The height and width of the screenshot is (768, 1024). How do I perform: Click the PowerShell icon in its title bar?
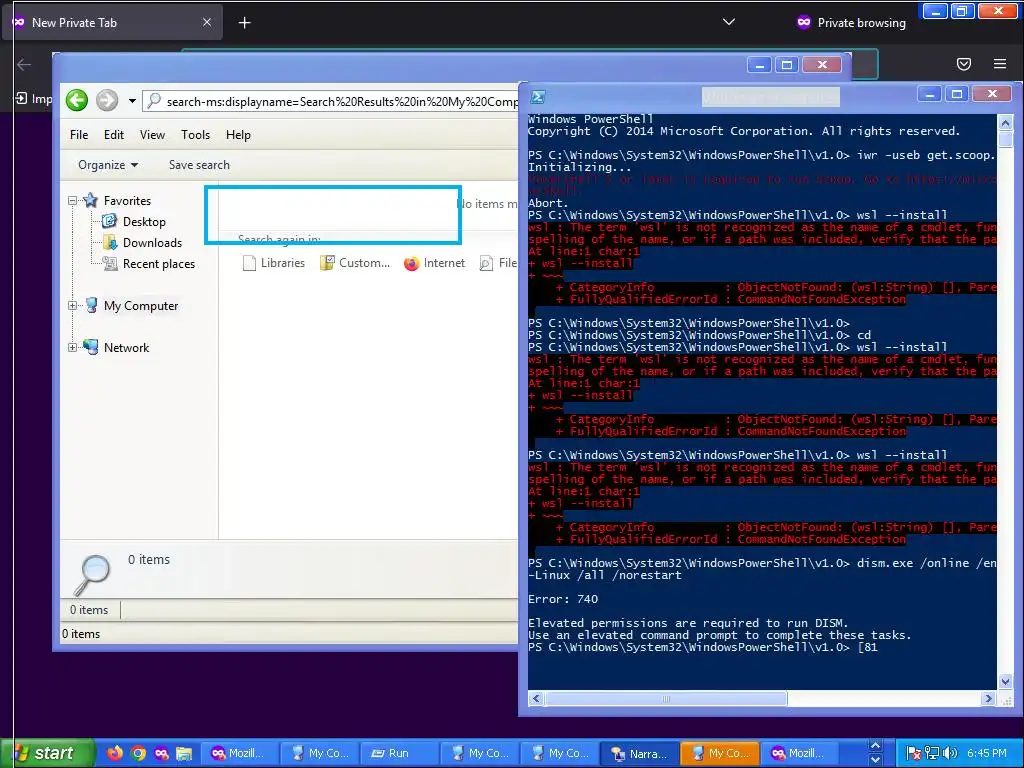tap(538, 97)
